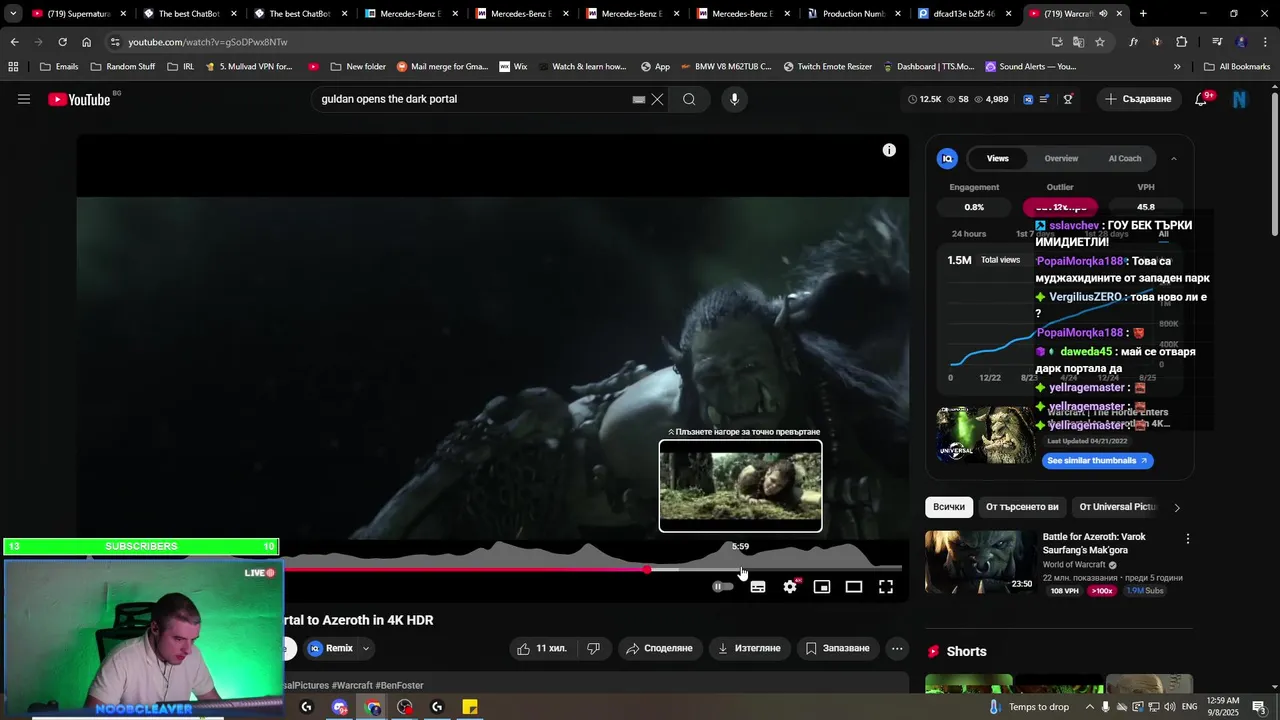Open the Chrome apps grid in bookmarks bar

tap(13, 66)
